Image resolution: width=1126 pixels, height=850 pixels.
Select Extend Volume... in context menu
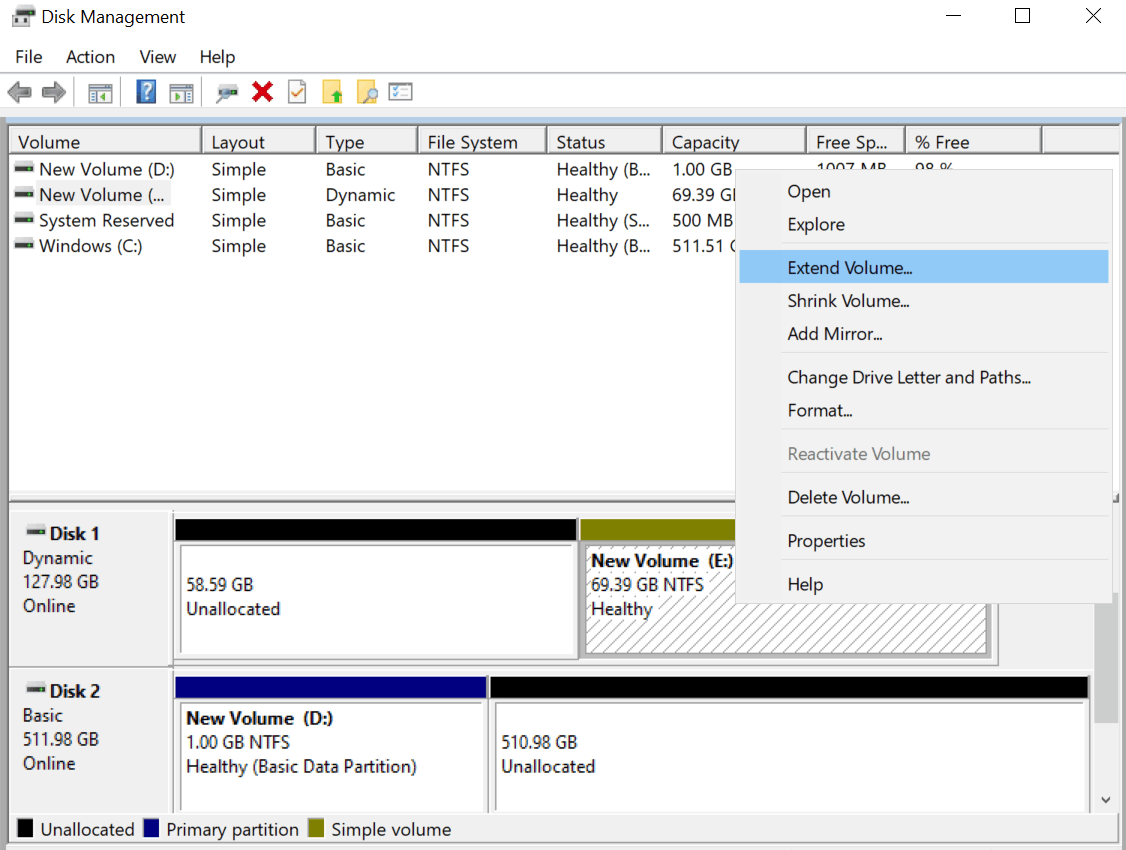click(x=923, y=267)
